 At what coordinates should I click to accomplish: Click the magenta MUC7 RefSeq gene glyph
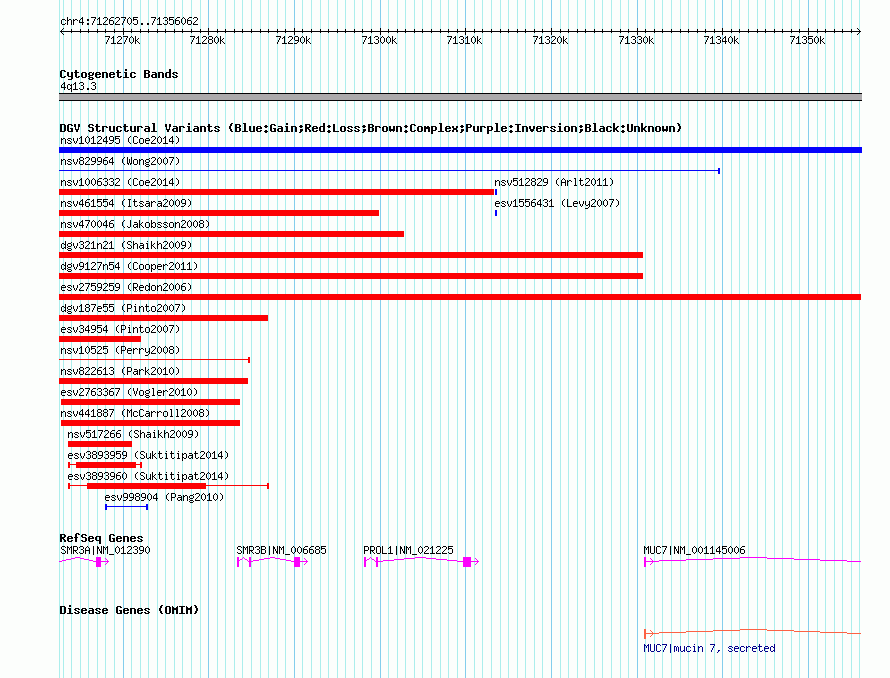753,562
